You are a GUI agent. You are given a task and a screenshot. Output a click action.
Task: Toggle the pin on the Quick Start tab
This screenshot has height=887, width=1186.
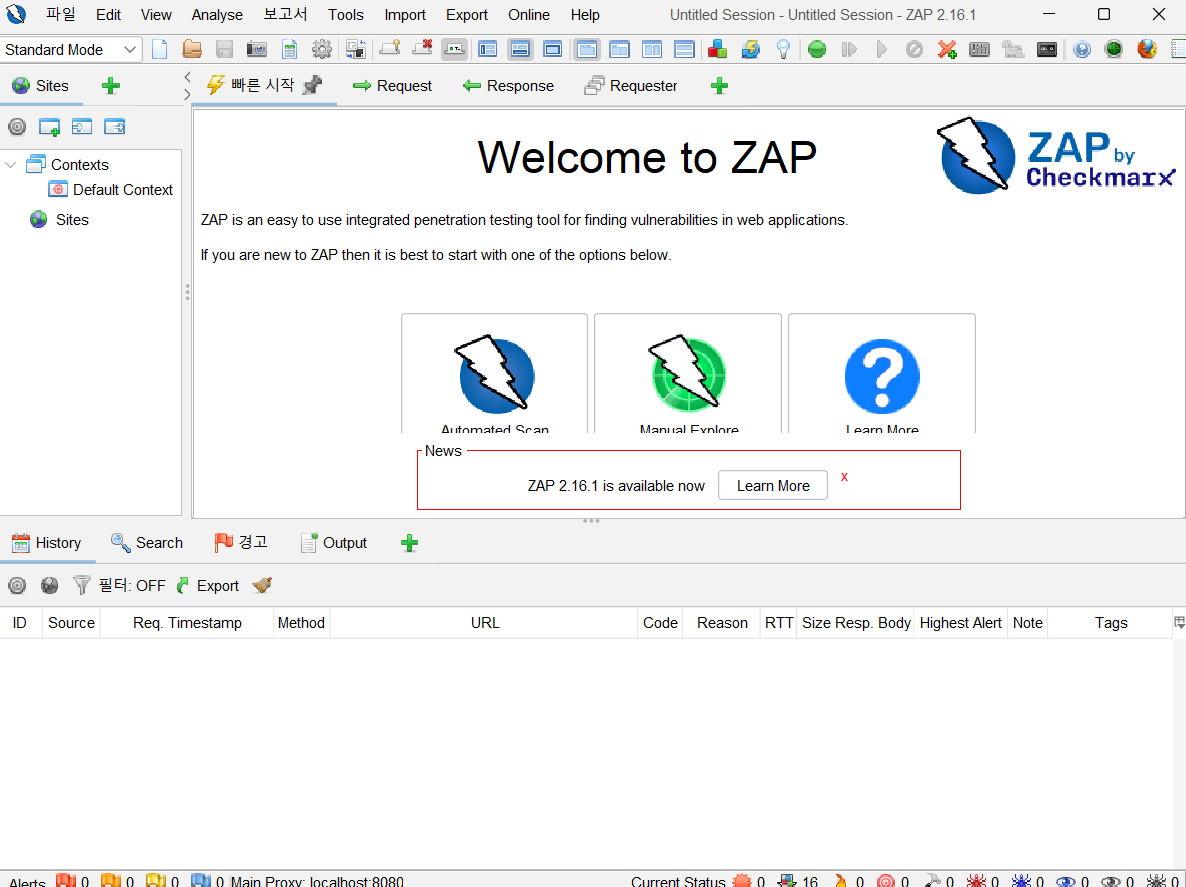tap(313, 86)
